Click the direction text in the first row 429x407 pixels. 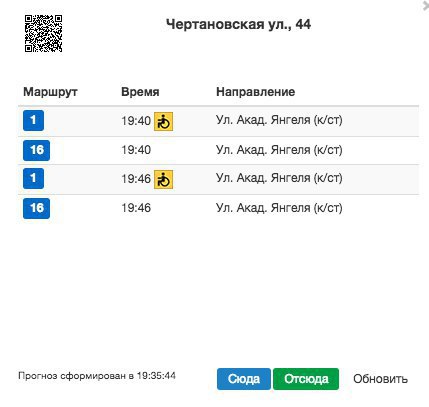[x=279, y=120]
